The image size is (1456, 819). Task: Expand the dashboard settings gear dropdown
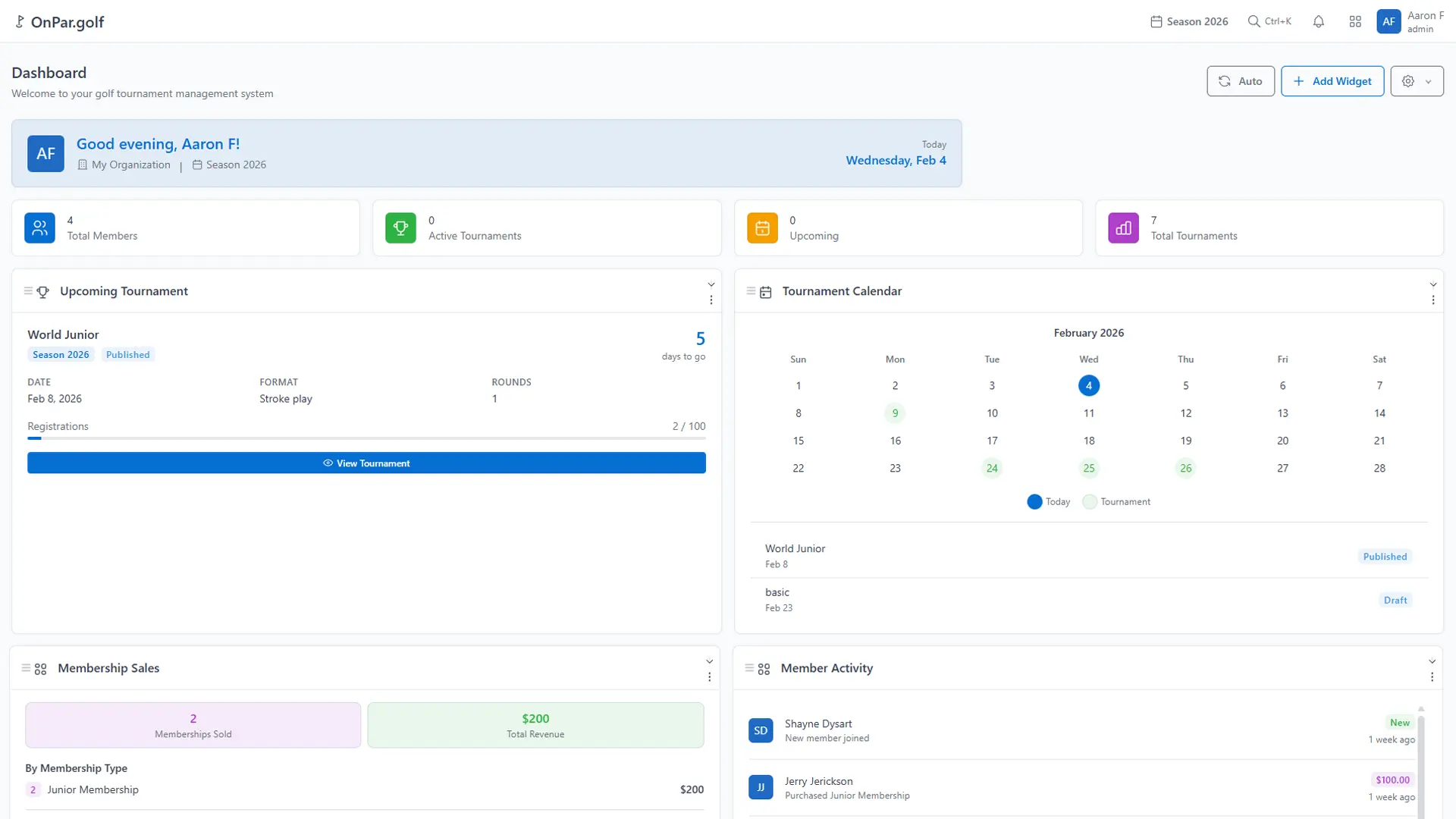pyautogui.click(x=1417, y=81)
